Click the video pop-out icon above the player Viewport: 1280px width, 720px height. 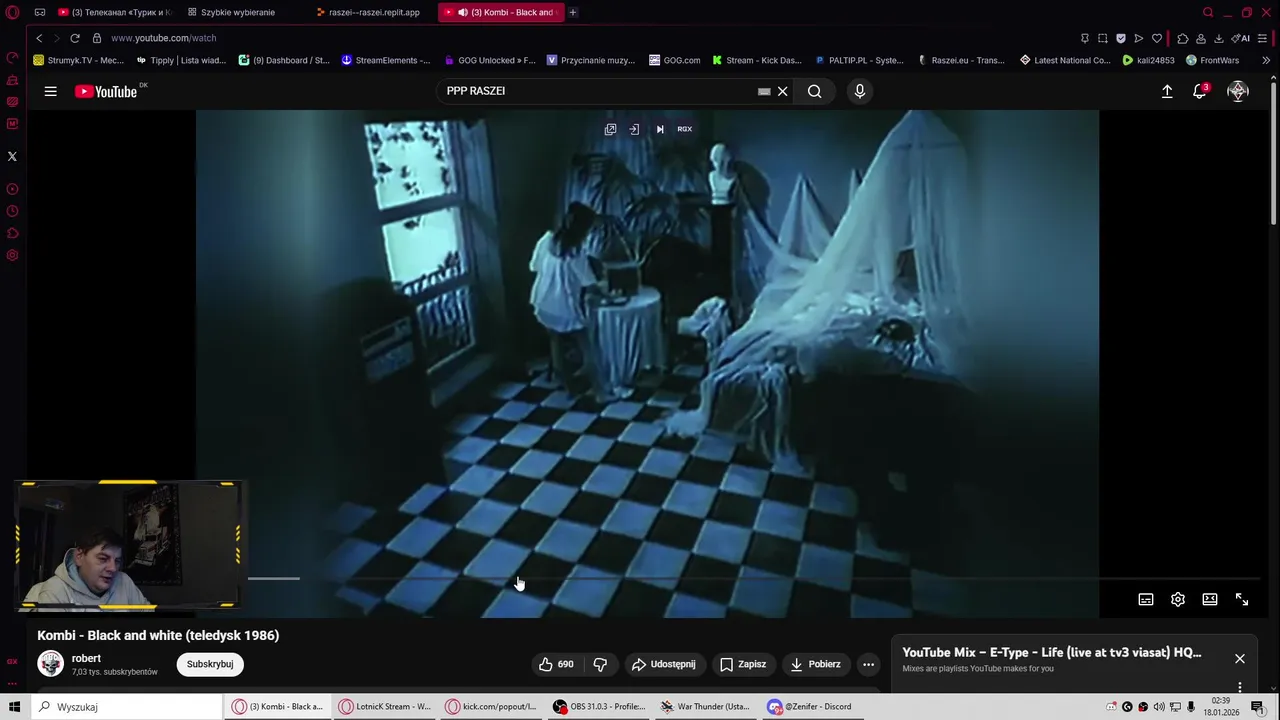(x=610, y=129)
